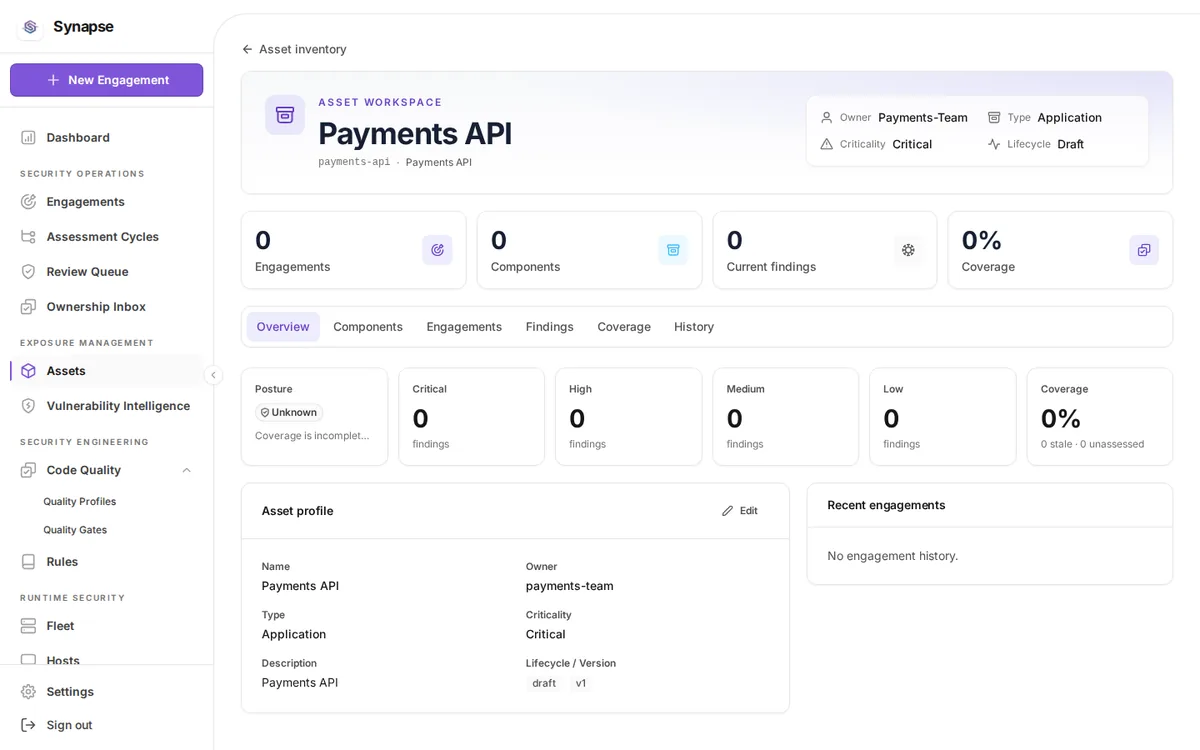Click the Lifecycle pulse icon
1200x750 pixels.
point(994,144)
